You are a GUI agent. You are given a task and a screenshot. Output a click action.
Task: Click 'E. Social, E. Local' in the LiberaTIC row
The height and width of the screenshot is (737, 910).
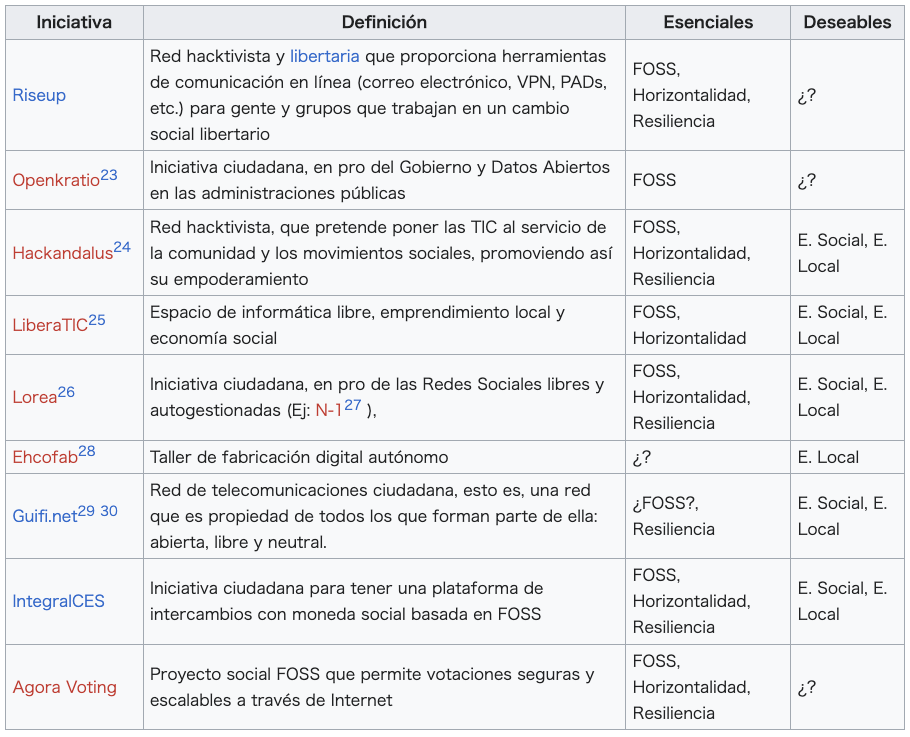tap(847, 326)
